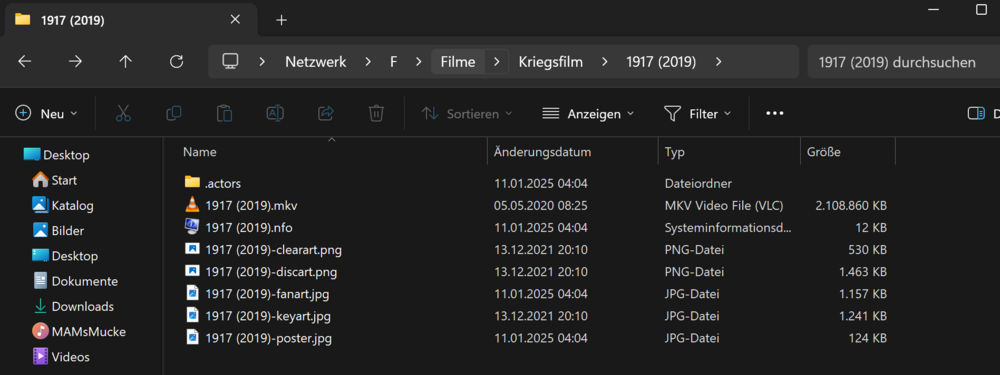This screenshot has width=1000, height=375.
Task: Click the size value 2.108.860 KB
Action: click(851, 205)
